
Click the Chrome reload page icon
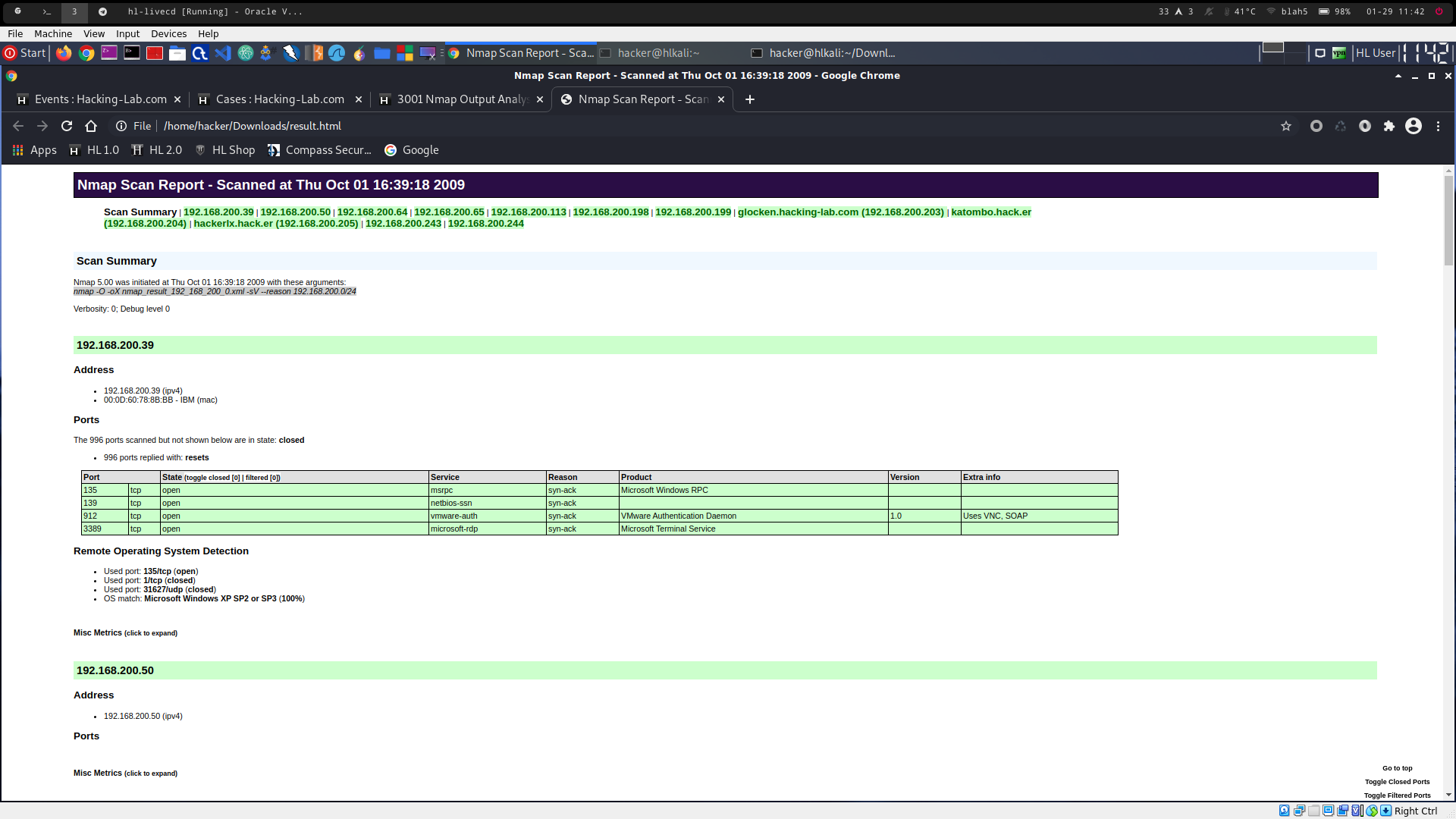[x=67, y=126]
